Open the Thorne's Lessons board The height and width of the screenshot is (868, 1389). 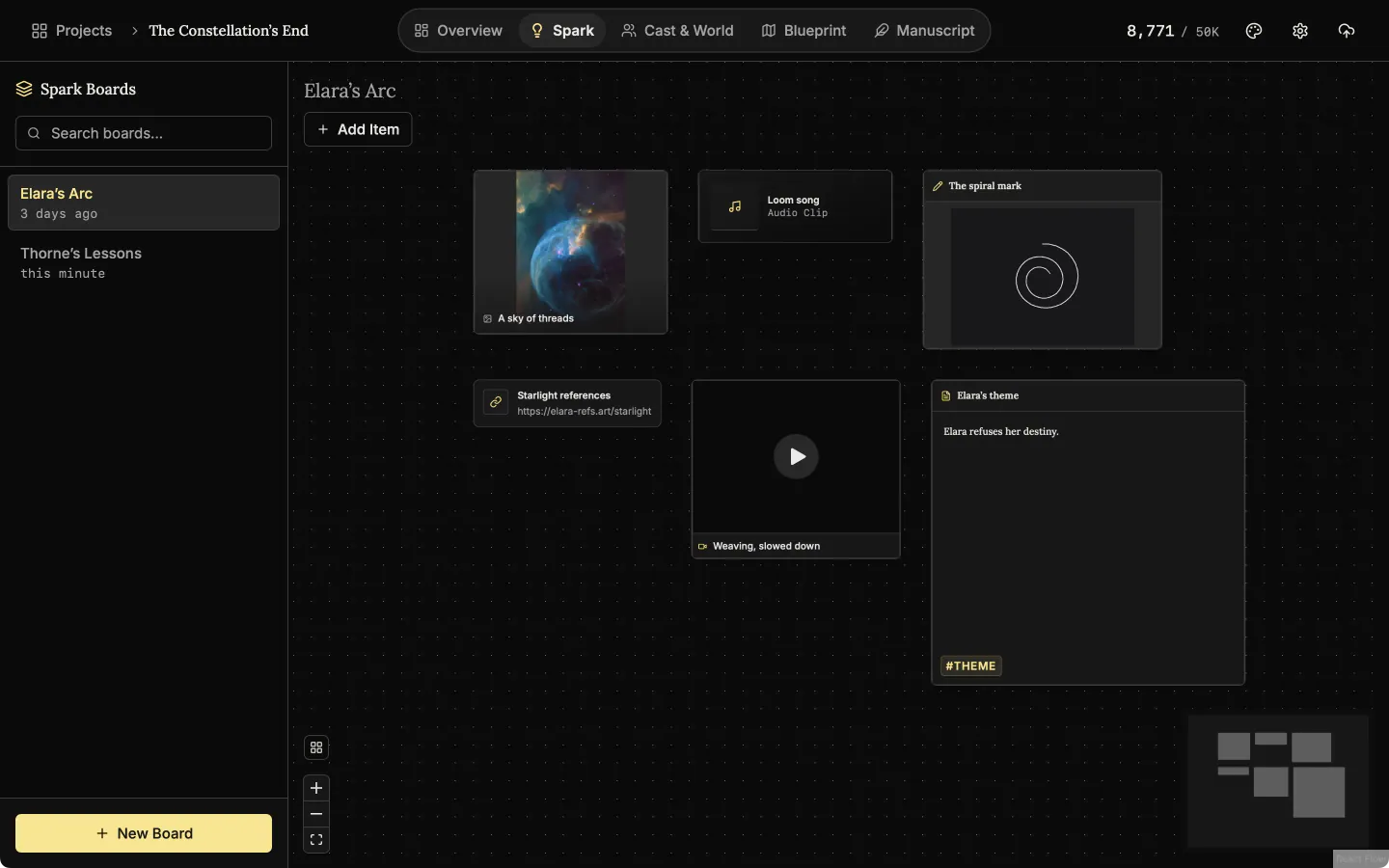point(144,262)
